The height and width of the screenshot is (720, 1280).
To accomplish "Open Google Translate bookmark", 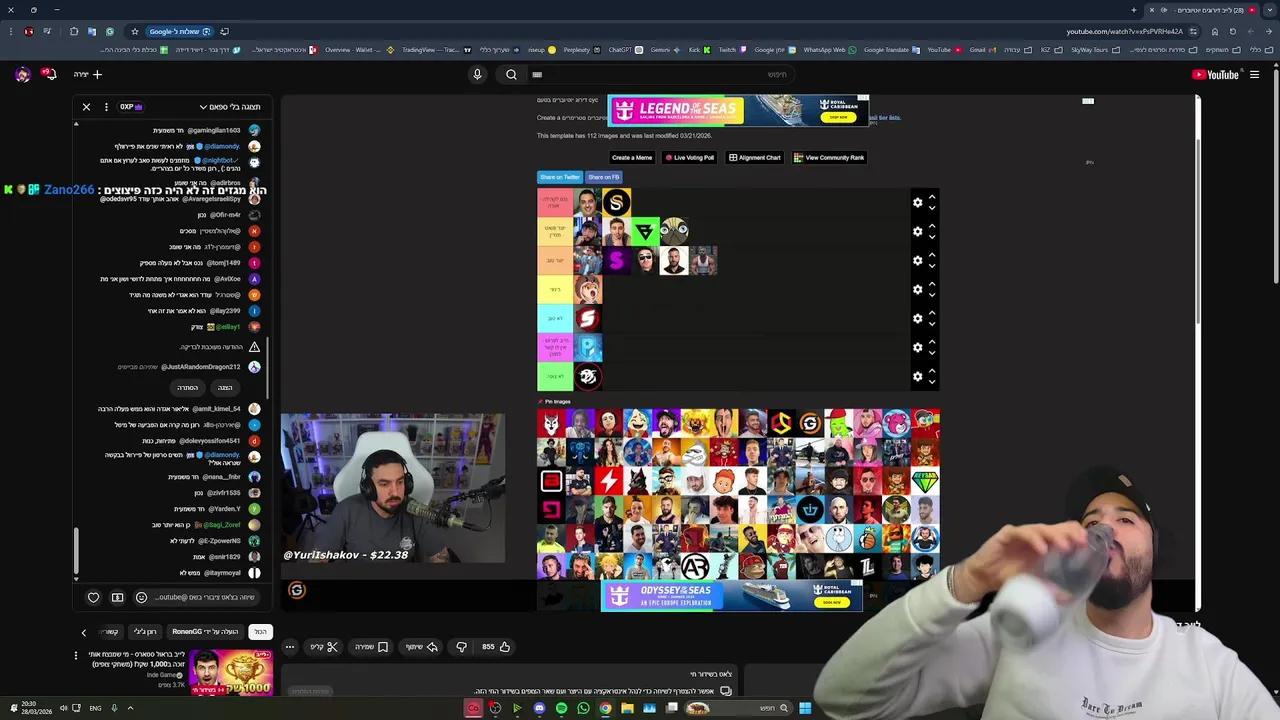I will click(891, 50).
